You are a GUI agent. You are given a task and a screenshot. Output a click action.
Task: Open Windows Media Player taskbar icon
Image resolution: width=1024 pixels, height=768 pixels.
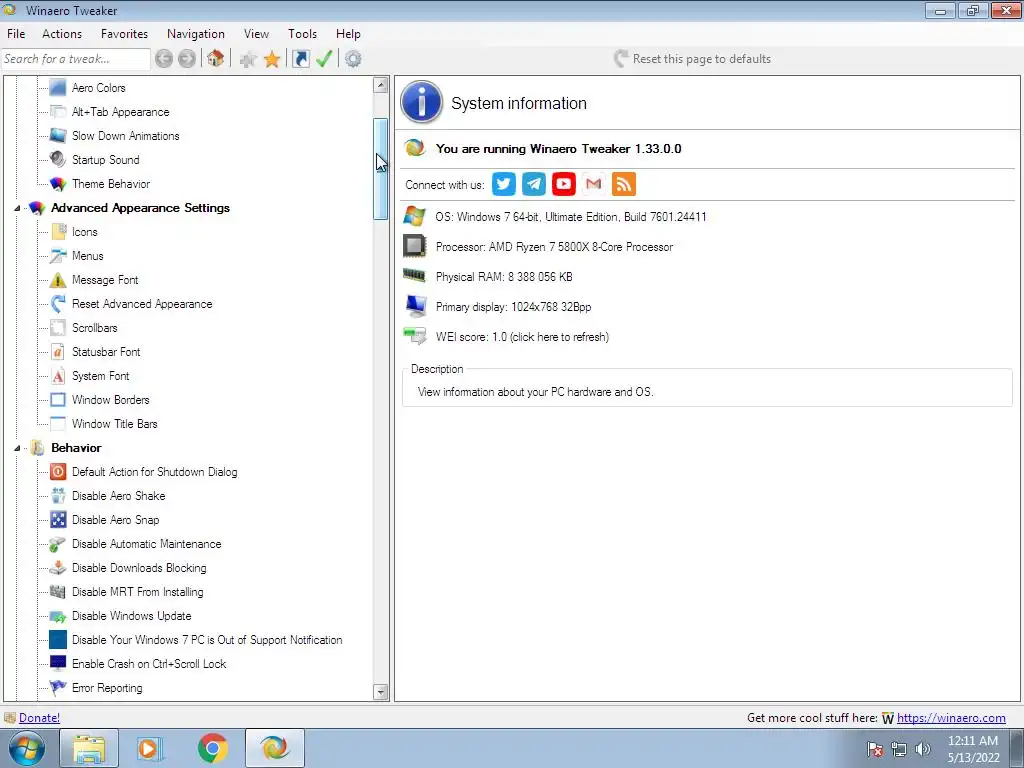[x=150, y=748]
